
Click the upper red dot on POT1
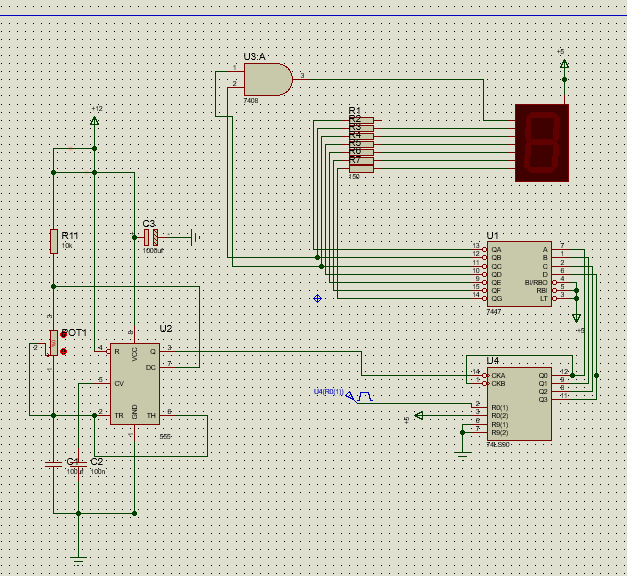[63, 335]
